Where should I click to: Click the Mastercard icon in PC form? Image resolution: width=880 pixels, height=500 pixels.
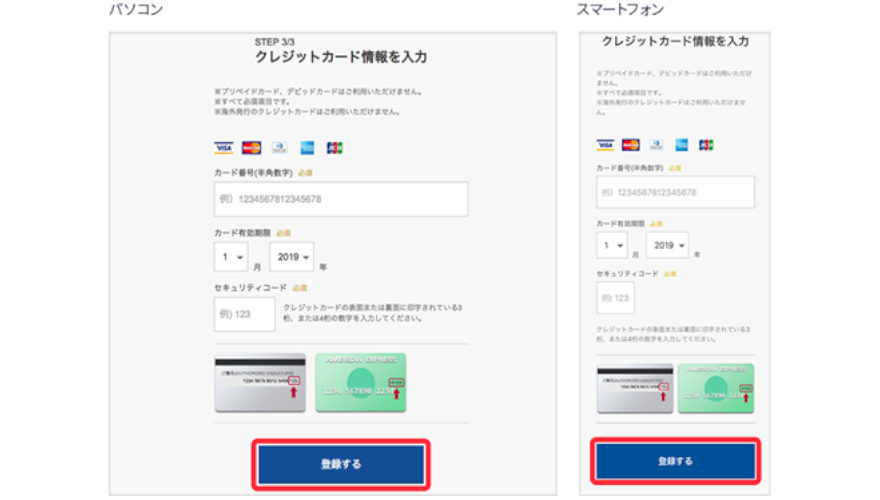[251, 148]
